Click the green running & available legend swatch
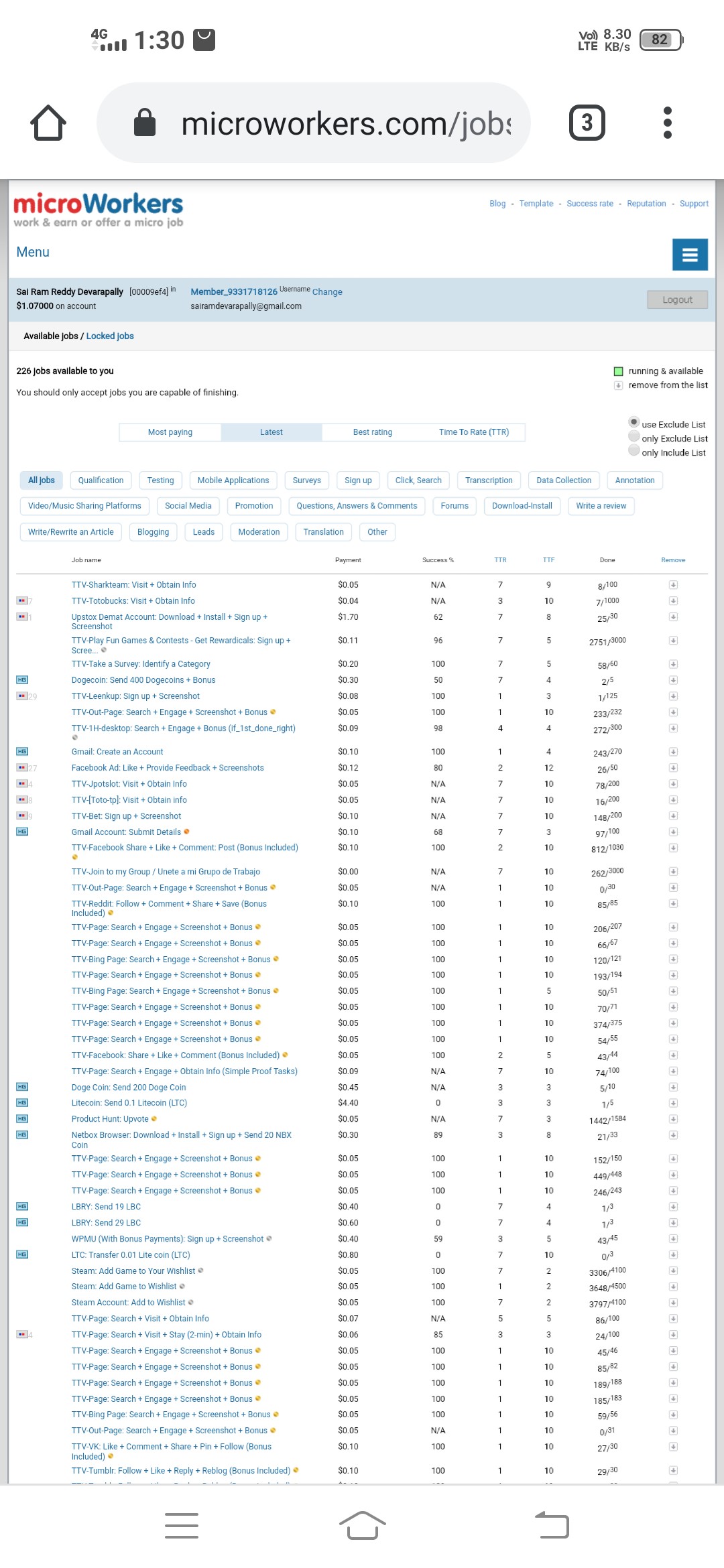 (x=618, y=371)
